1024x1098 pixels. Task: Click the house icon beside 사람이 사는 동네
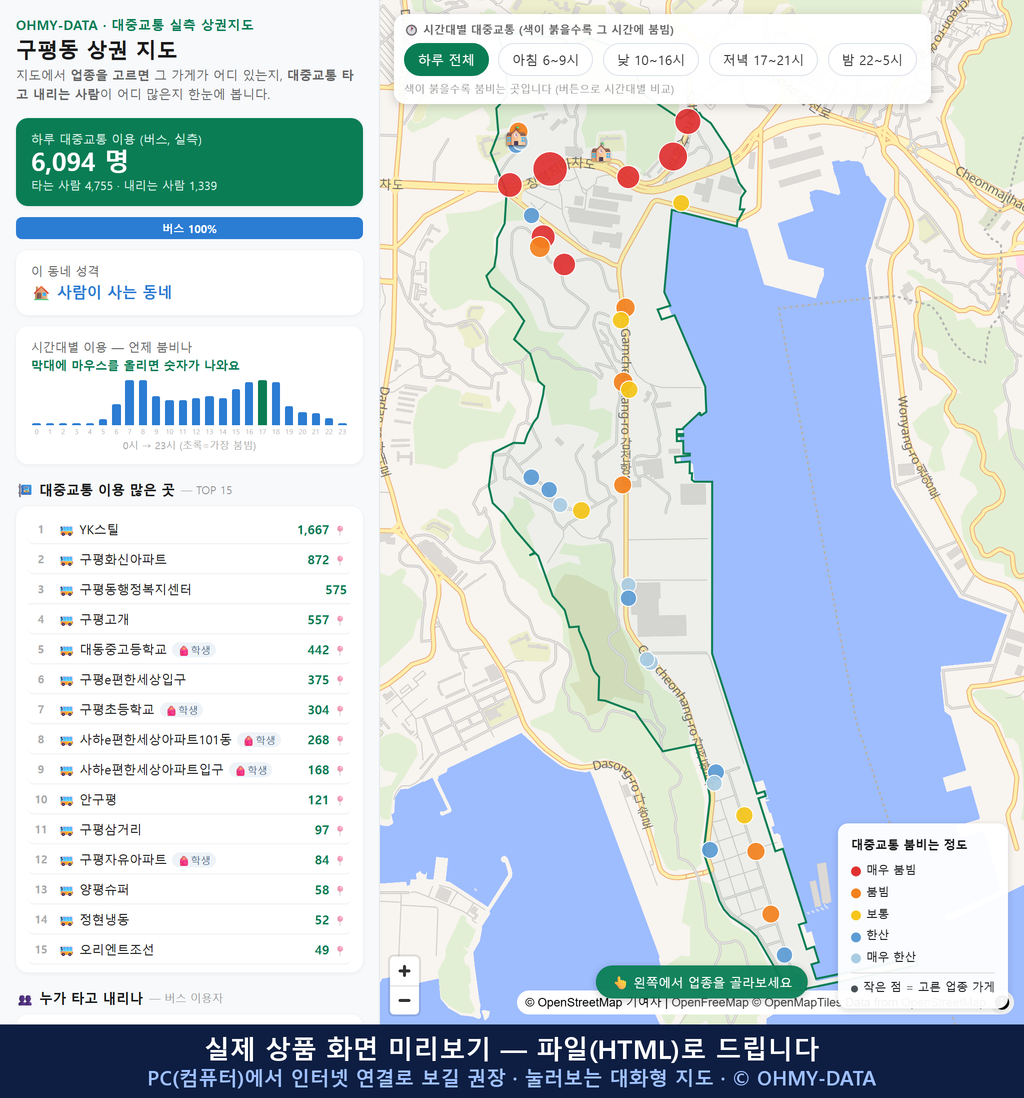[x=41, y=293]
